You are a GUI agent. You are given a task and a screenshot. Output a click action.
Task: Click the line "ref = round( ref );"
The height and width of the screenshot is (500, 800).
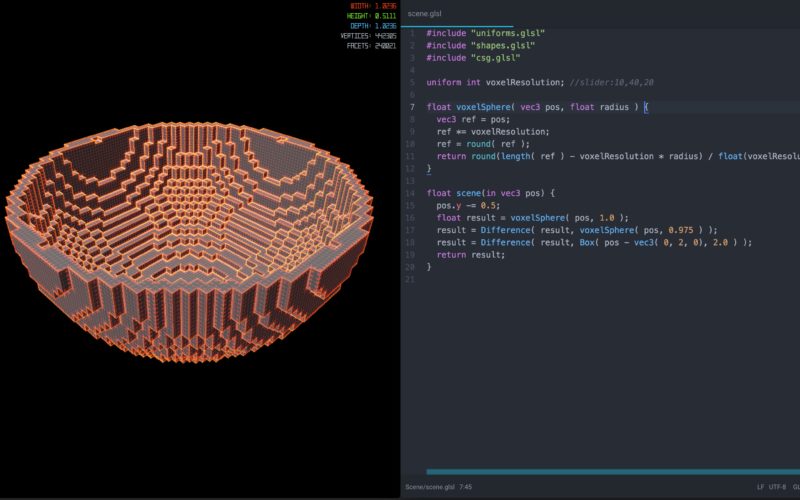[483, 144]
